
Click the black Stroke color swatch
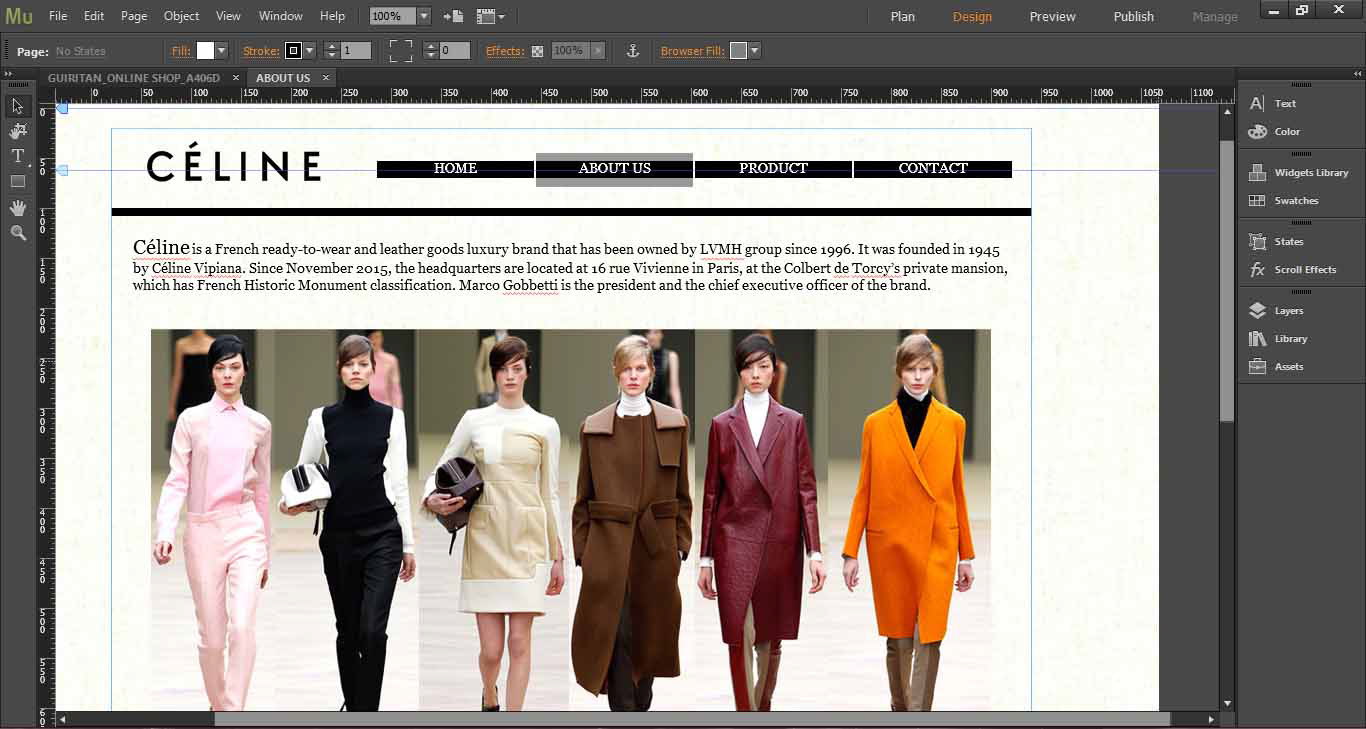pyautogui.click(x=293, y=50)
